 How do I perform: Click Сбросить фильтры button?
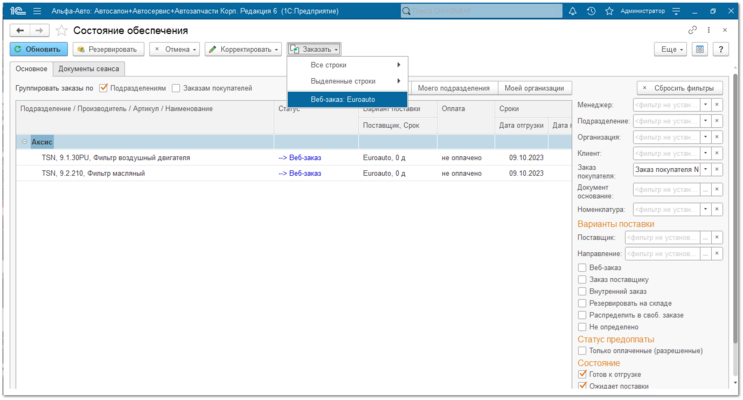[x=680, y=88]
